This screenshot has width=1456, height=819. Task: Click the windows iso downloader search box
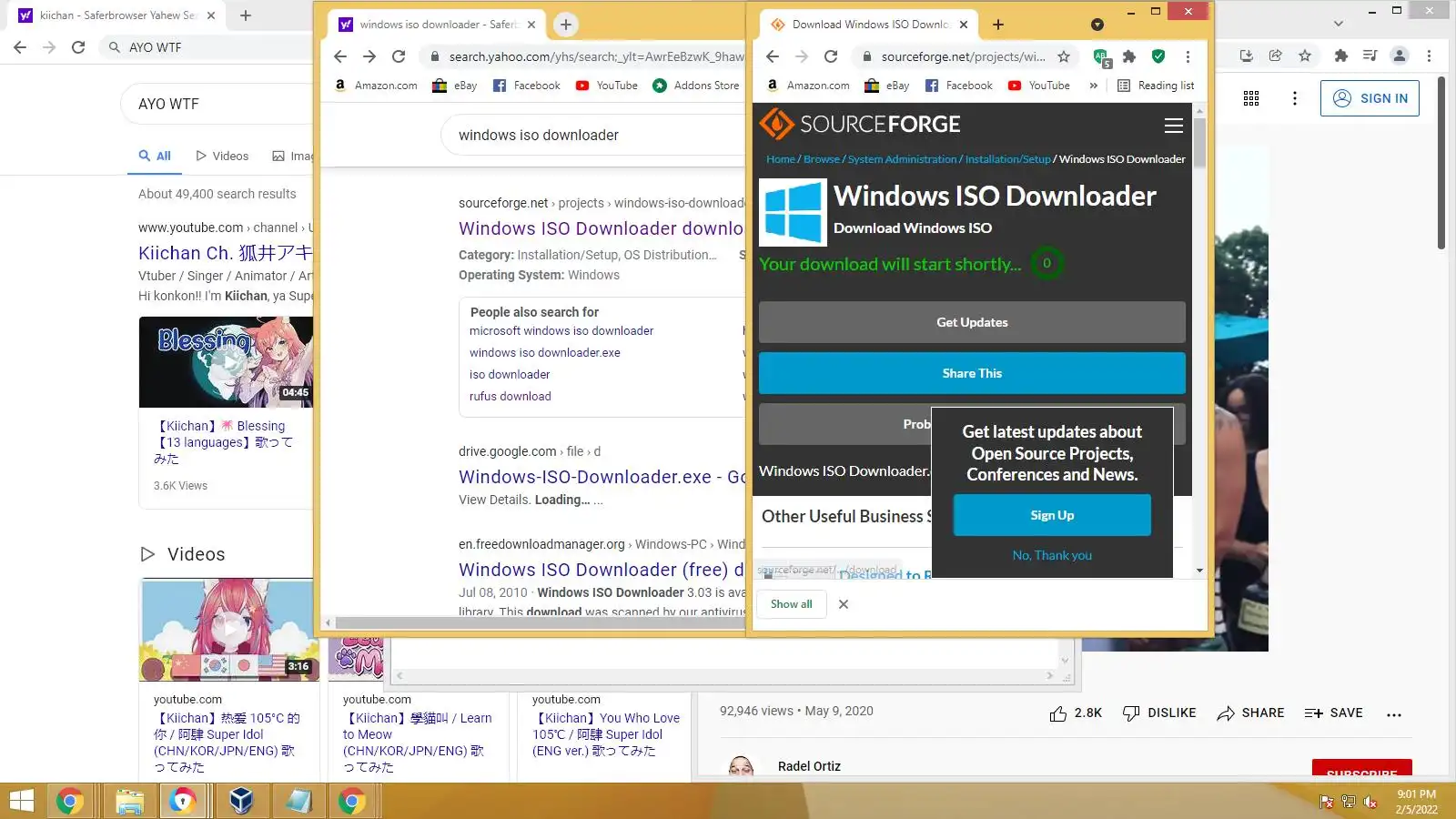click(593, 135)
